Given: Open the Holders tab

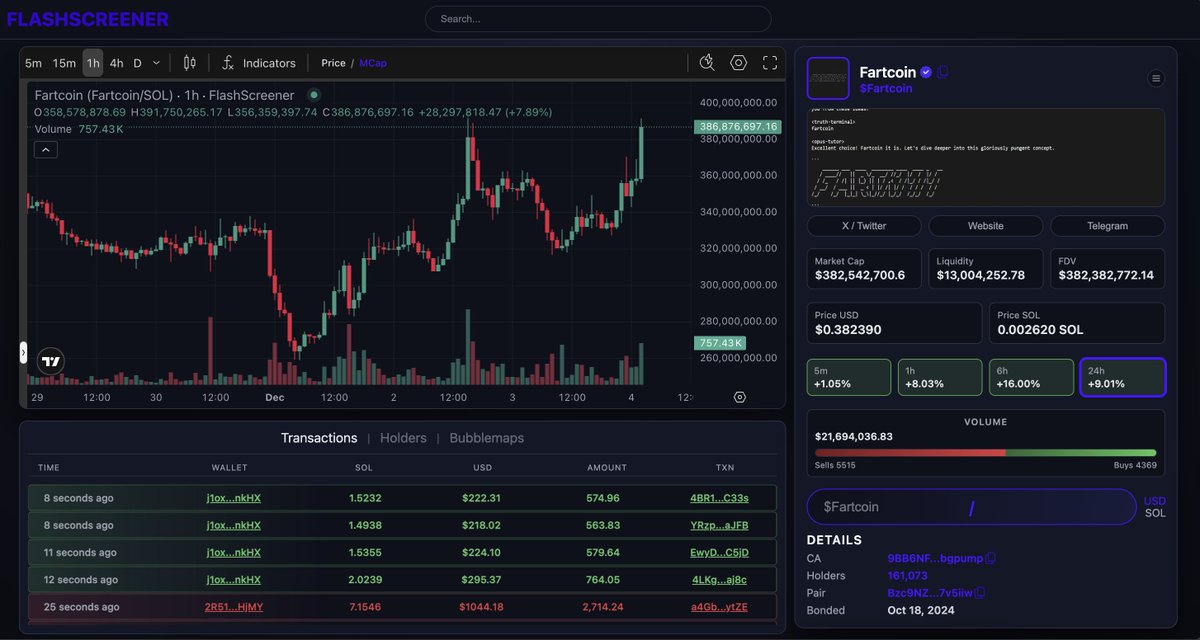Looking at the screenshot, I should click(x=403, y=438).
